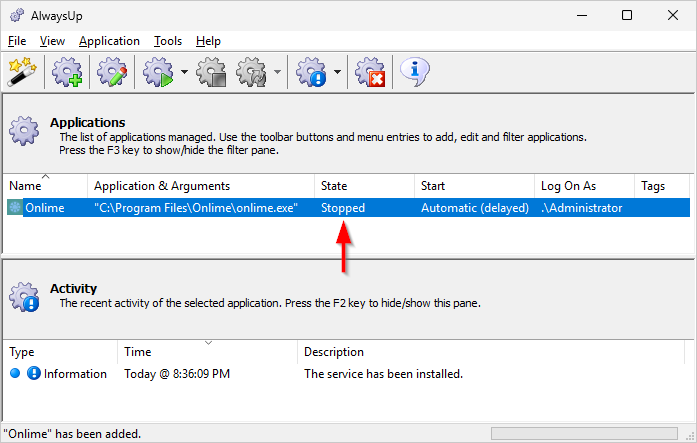Sort activity by Time column header
Screen dimensions: 697x443
[x=208, y=352]
